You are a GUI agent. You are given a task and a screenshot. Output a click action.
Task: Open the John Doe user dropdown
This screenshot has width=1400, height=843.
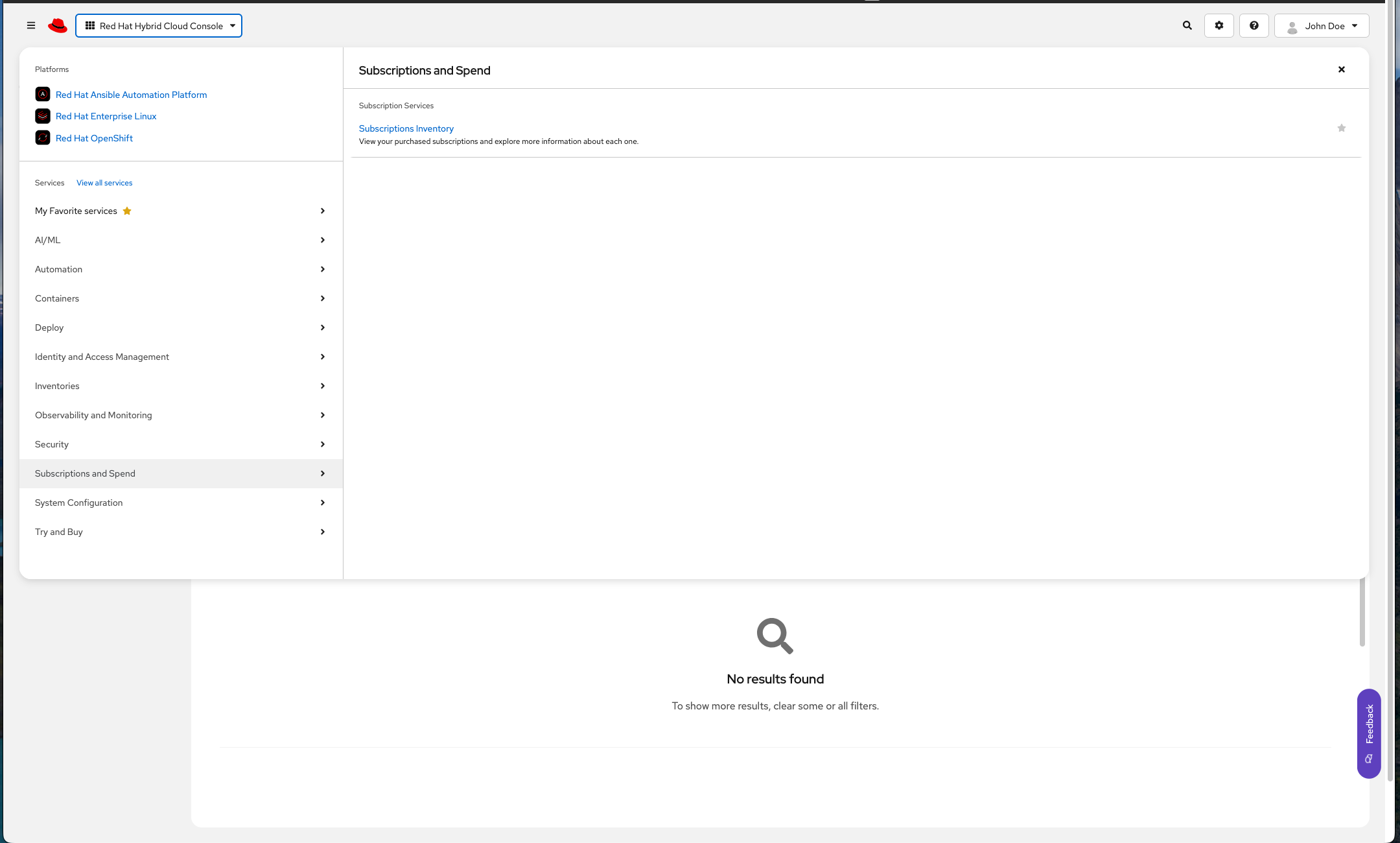tap(1321, 26)
